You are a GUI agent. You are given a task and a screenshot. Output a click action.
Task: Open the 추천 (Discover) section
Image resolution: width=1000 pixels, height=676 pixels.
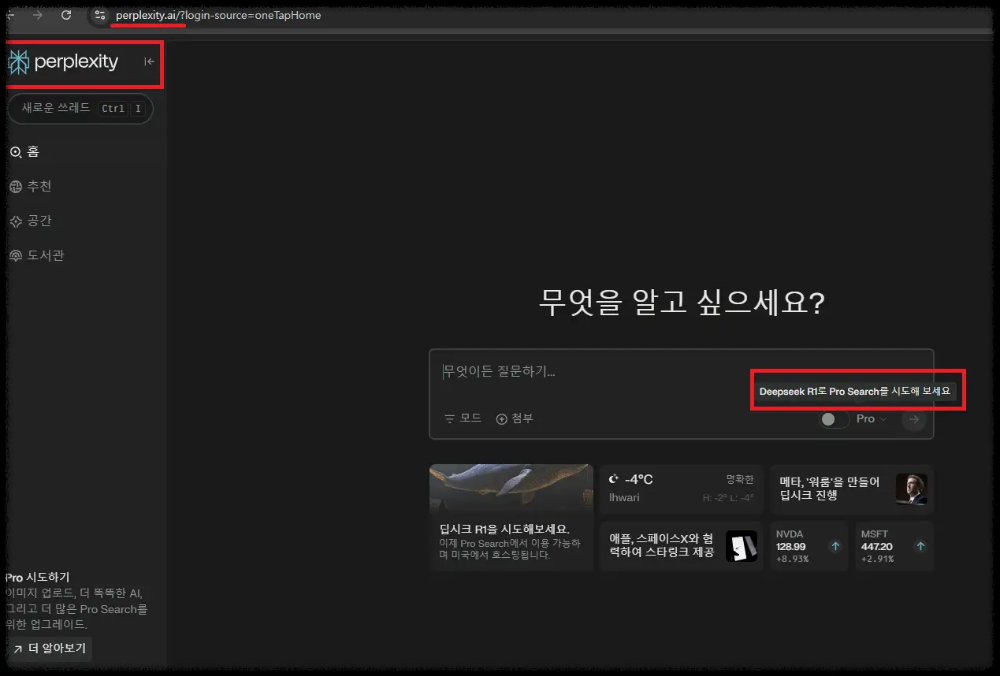pyautogui.click(x=37, y=186)
